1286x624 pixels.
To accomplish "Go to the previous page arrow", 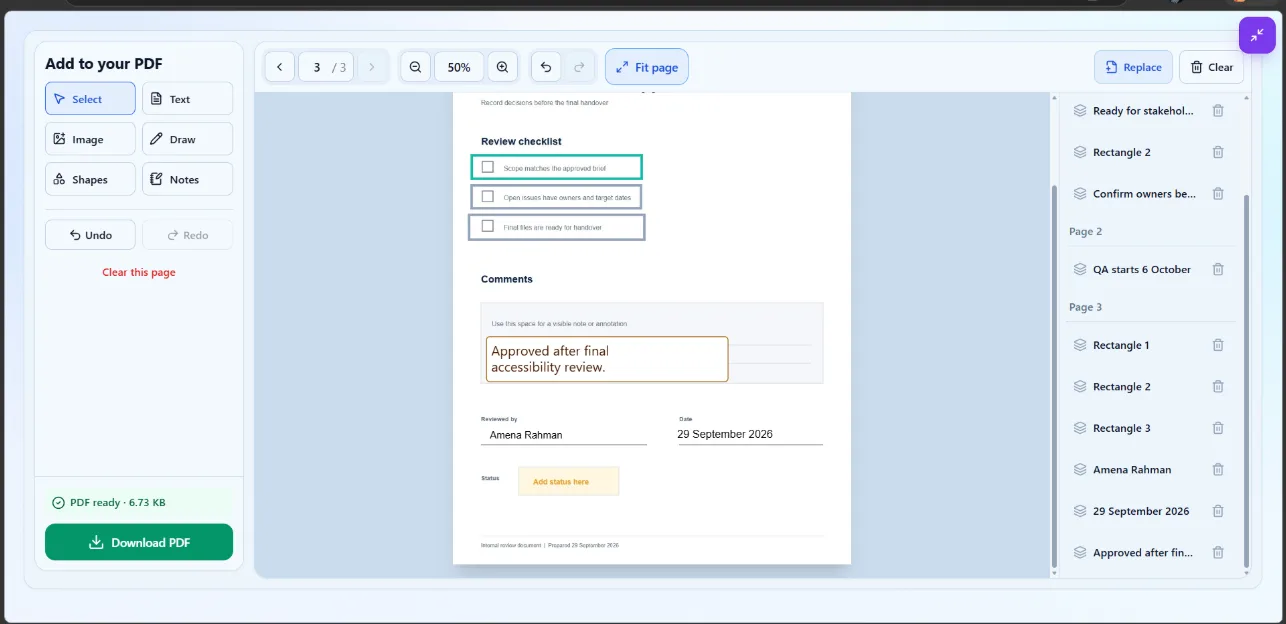I will pyautogui.click(x=279, y=67).
